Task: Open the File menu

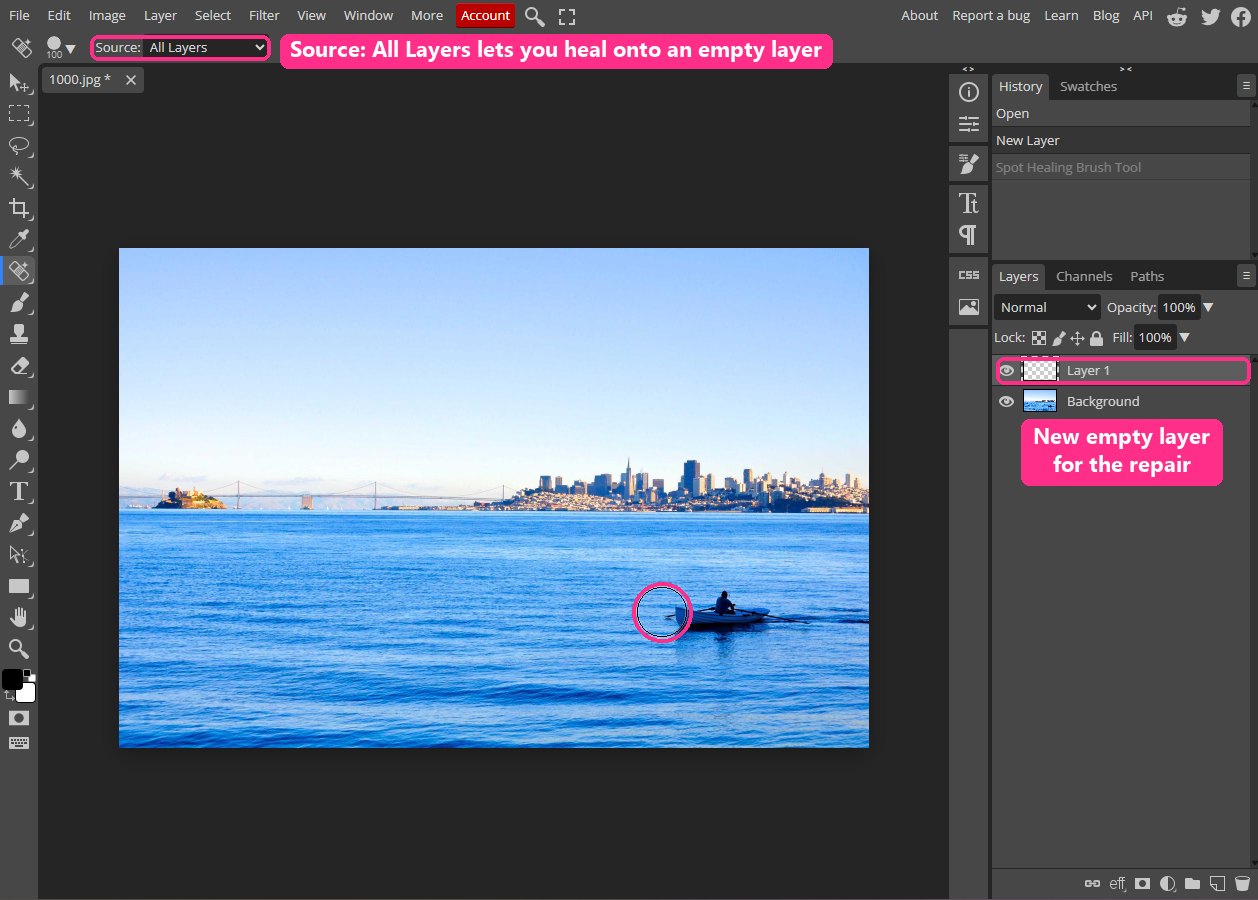Action: click(x=19, y=16)
